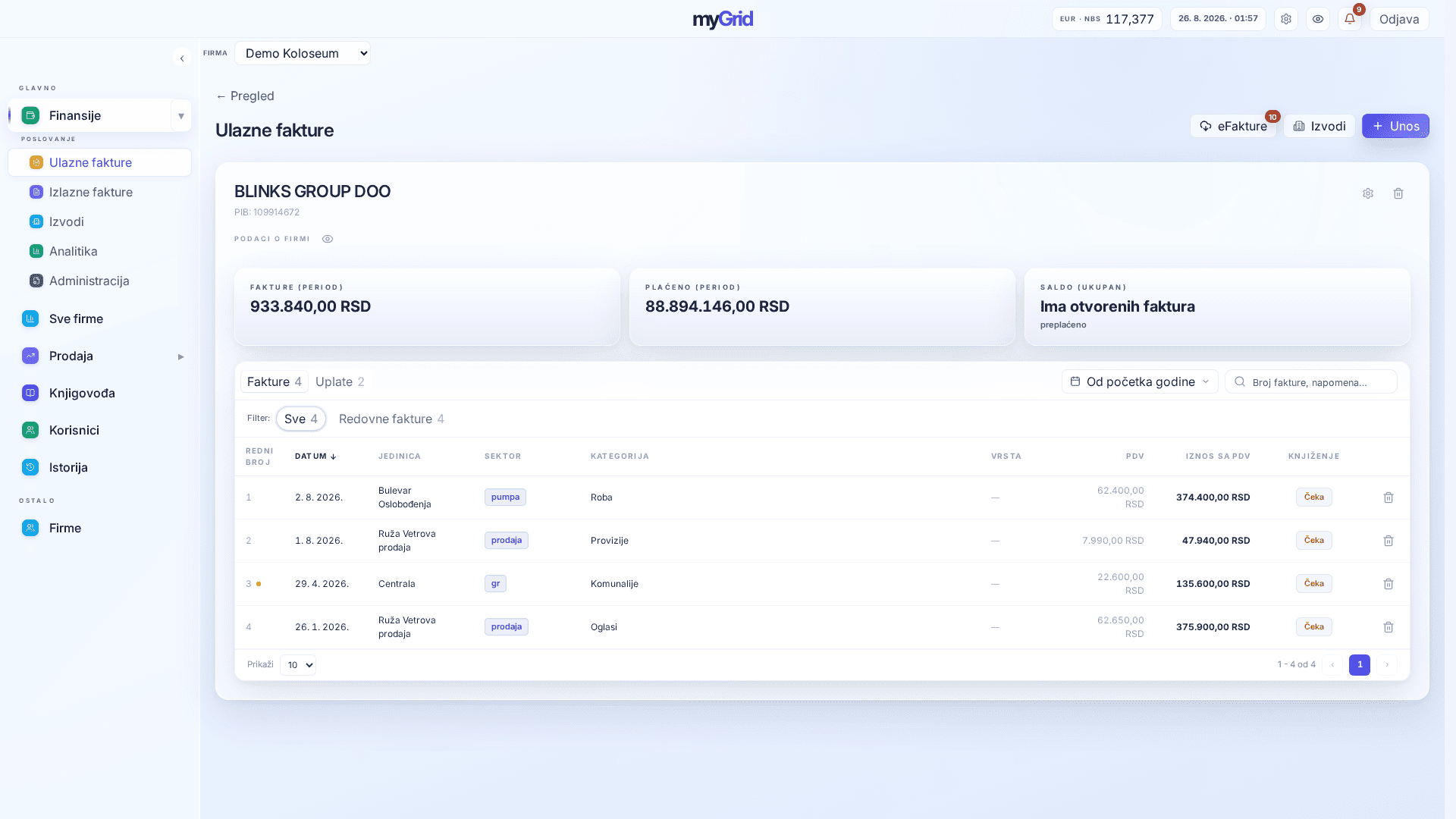
Task: Switch to the Uplate tab
Action: coord(340,381)
